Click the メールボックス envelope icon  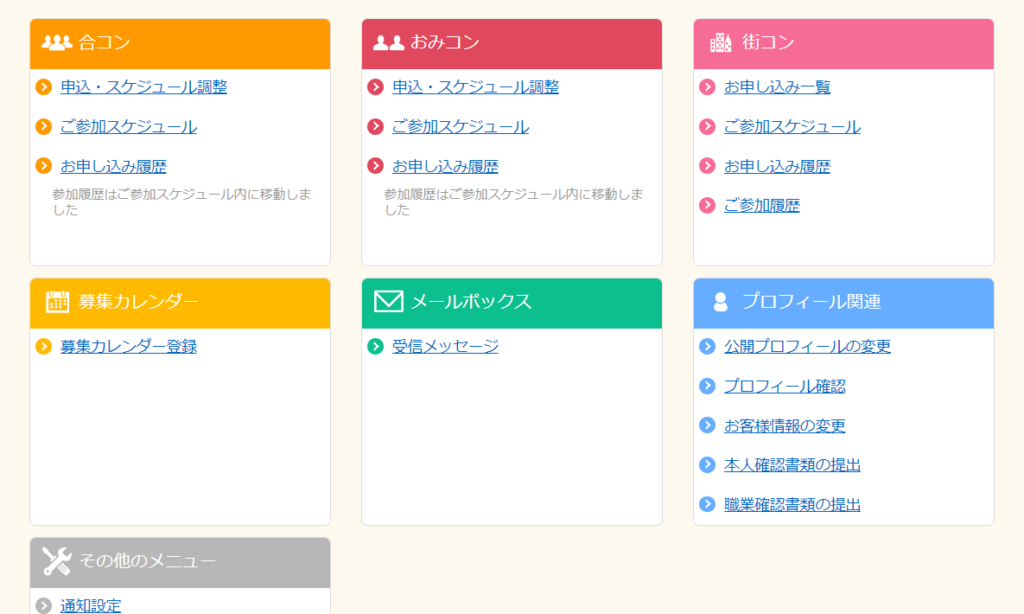tap(388, 301)
